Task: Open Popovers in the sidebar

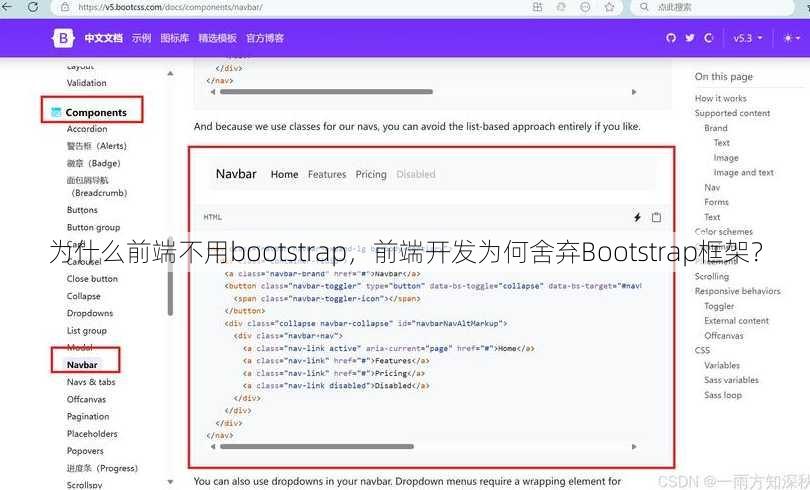Action: click(85, 451)
